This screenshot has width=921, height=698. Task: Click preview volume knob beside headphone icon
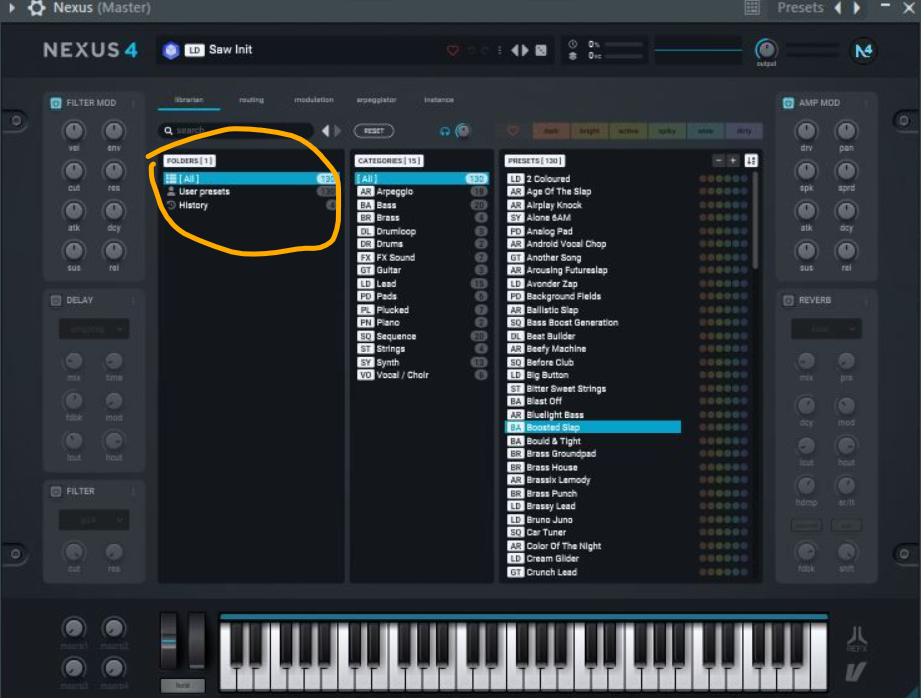point(463,130)
